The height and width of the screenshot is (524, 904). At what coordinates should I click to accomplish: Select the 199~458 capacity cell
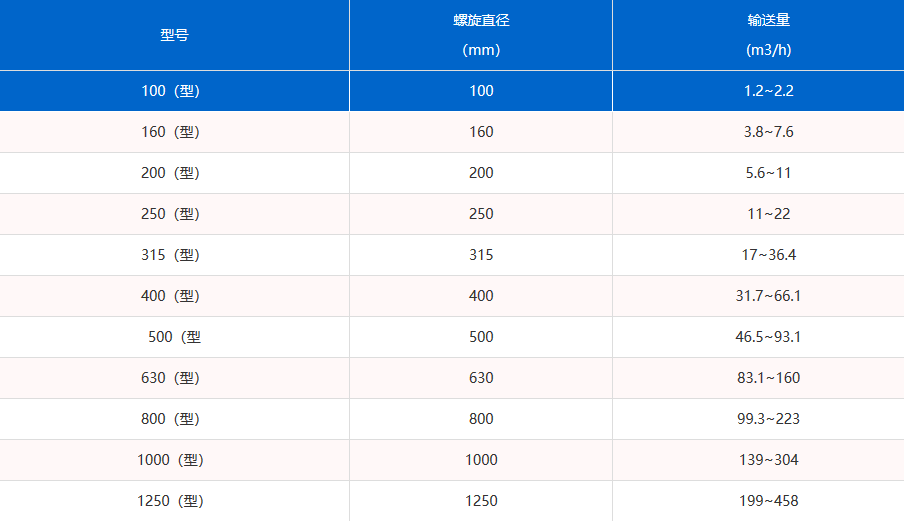coord(768,501)
